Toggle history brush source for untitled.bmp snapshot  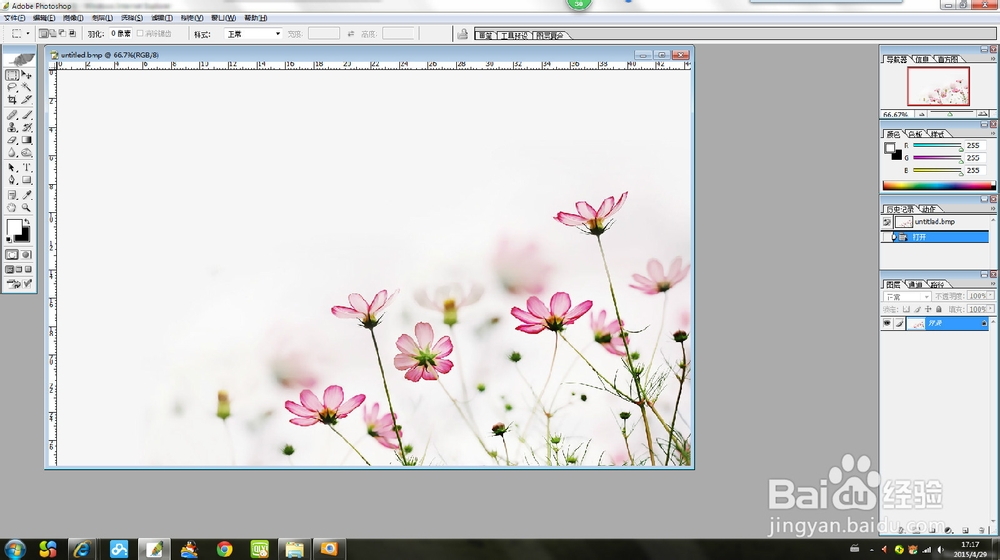(887, 222)
